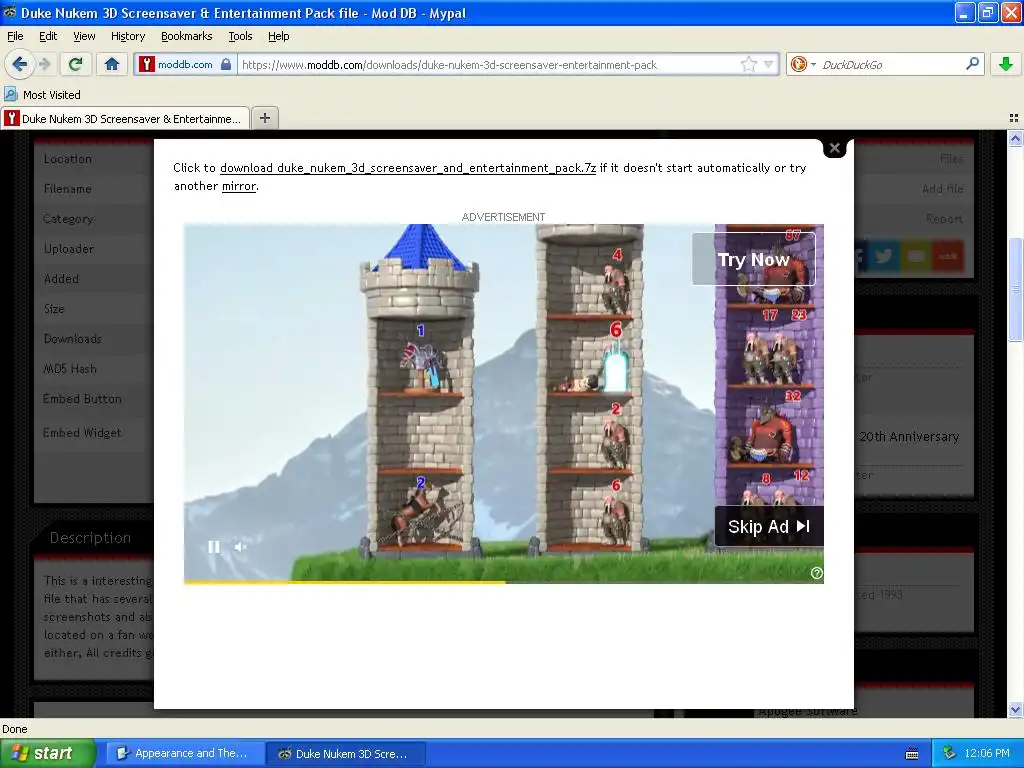Select the Duke Nukem 3D Screensaver browser tab

(x=125, y=118)
